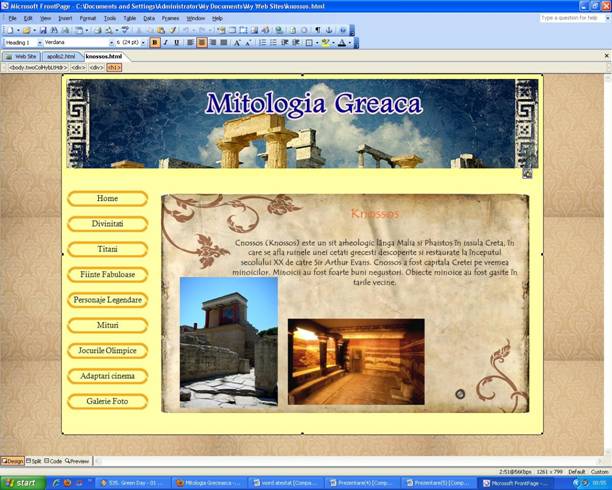Toggle Italic formatting

165,43
